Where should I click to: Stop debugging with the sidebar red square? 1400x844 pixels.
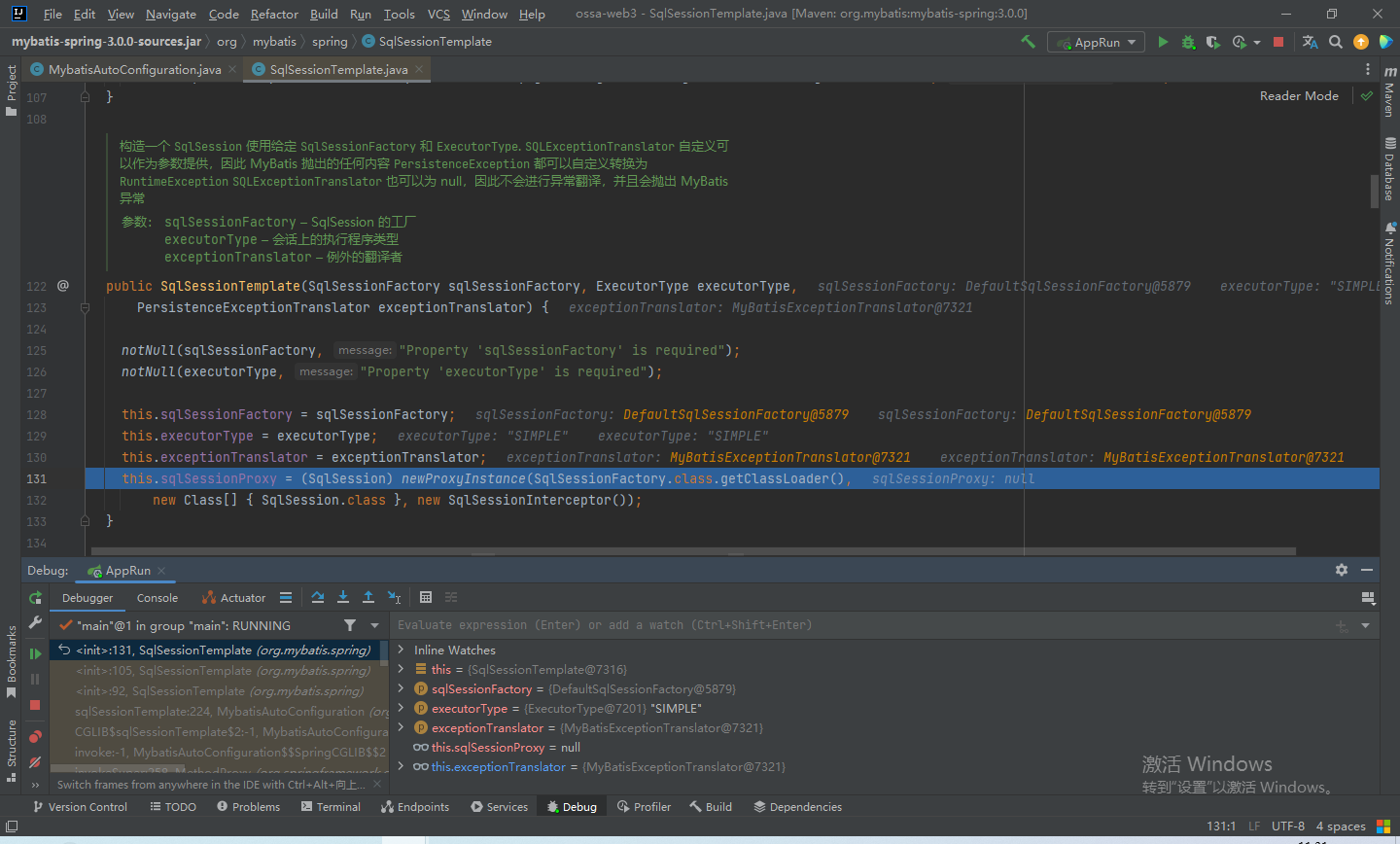(36, 705)
